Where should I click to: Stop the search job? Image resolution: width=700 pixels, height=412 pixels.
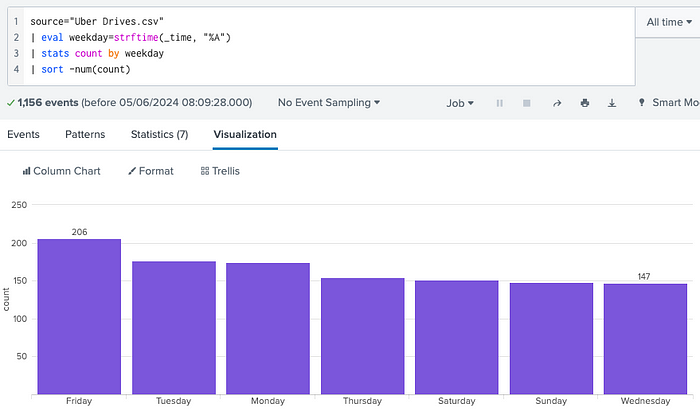coord(527,103)
